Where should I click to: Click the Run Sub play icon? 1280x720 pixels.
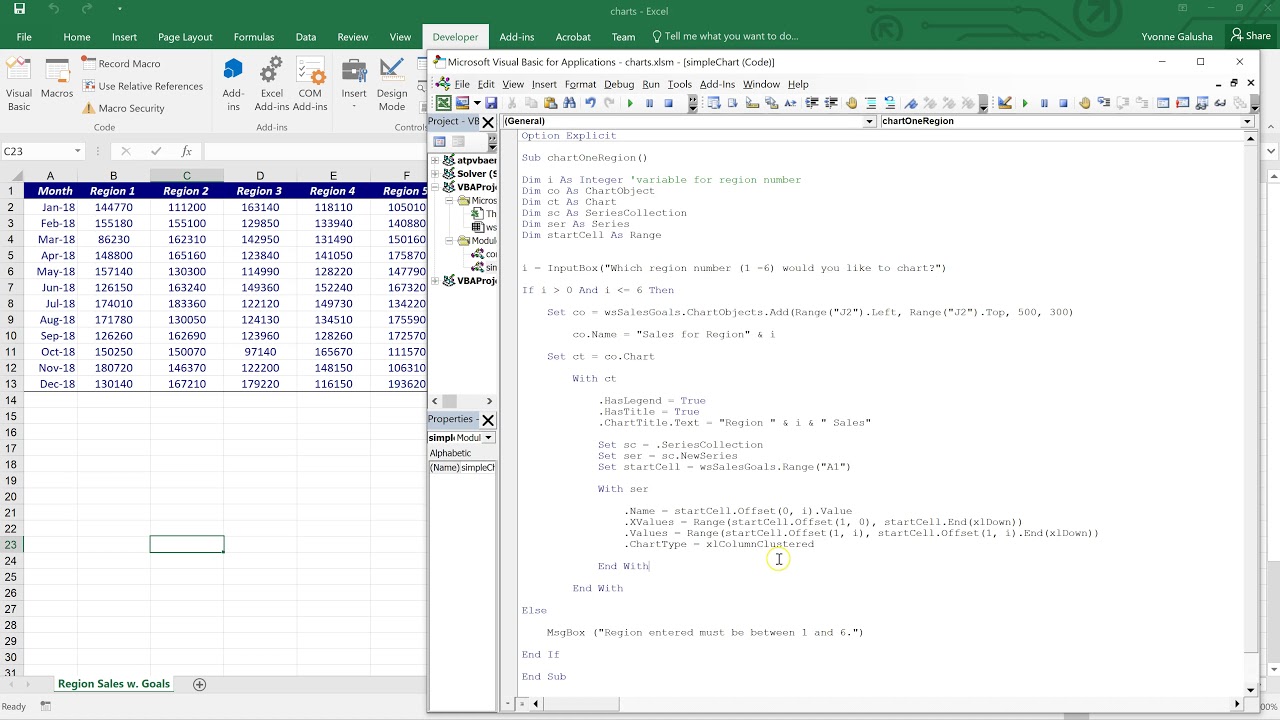(630, 103)
